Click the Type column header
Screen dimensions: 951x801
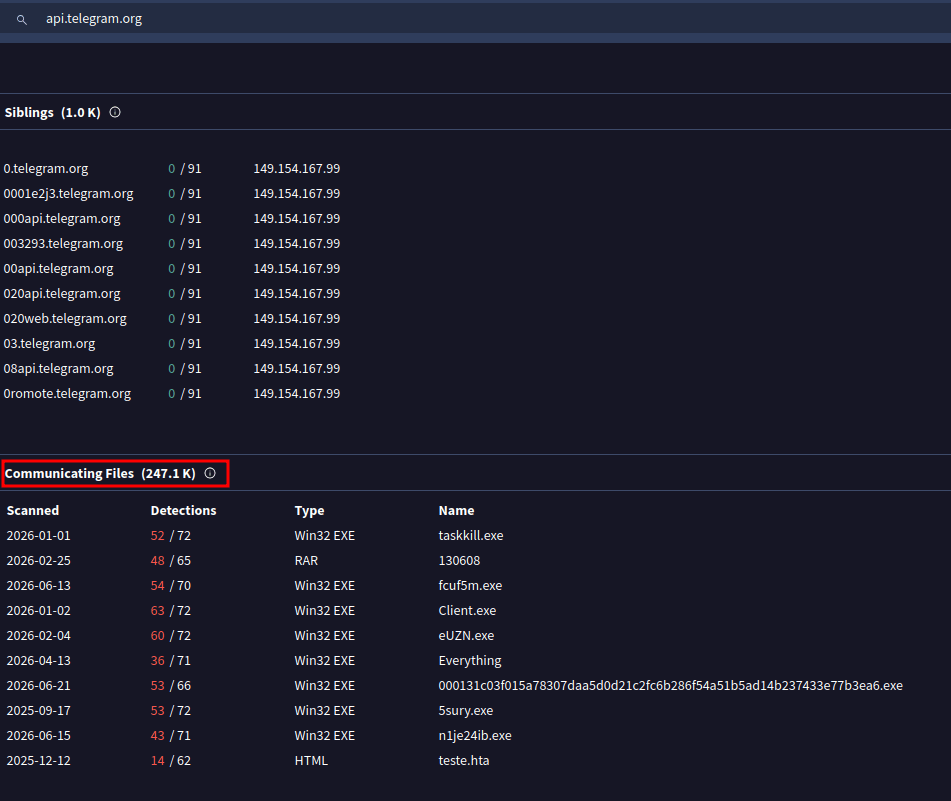[x=309, y=511]
